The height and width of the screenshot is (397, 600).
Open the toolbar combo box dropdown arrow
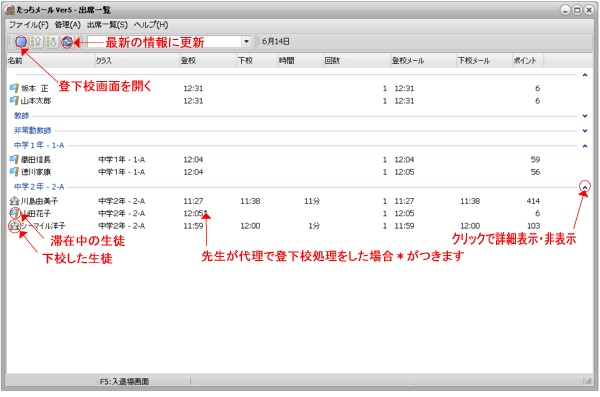[246, 41]
